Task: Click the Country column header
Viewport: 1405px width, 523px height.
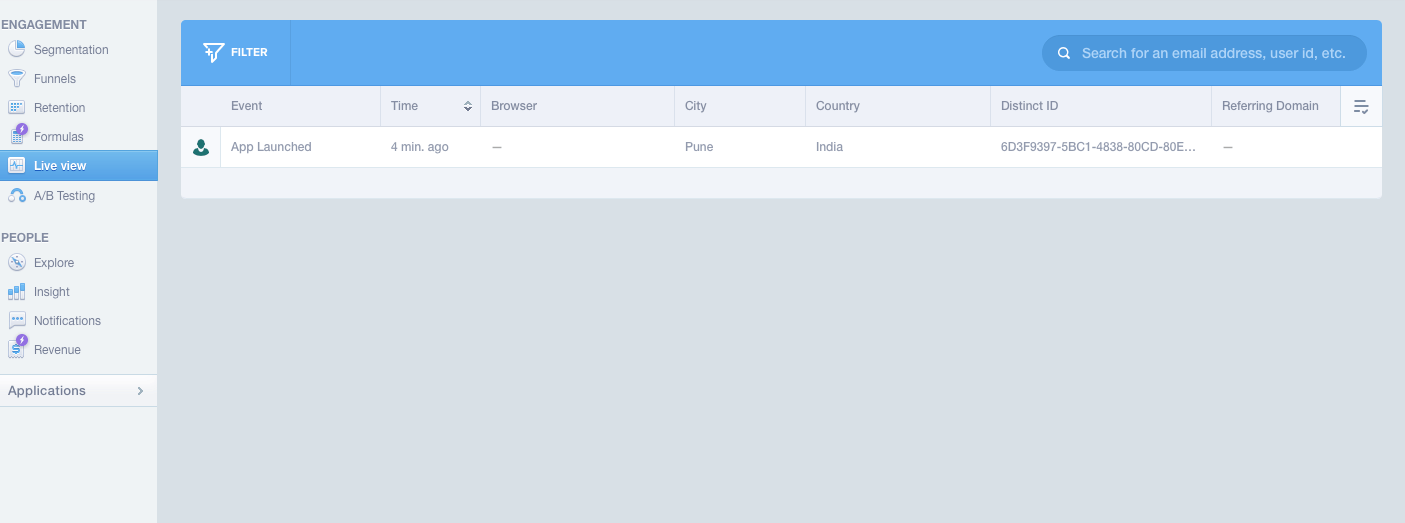Action: 898,105
